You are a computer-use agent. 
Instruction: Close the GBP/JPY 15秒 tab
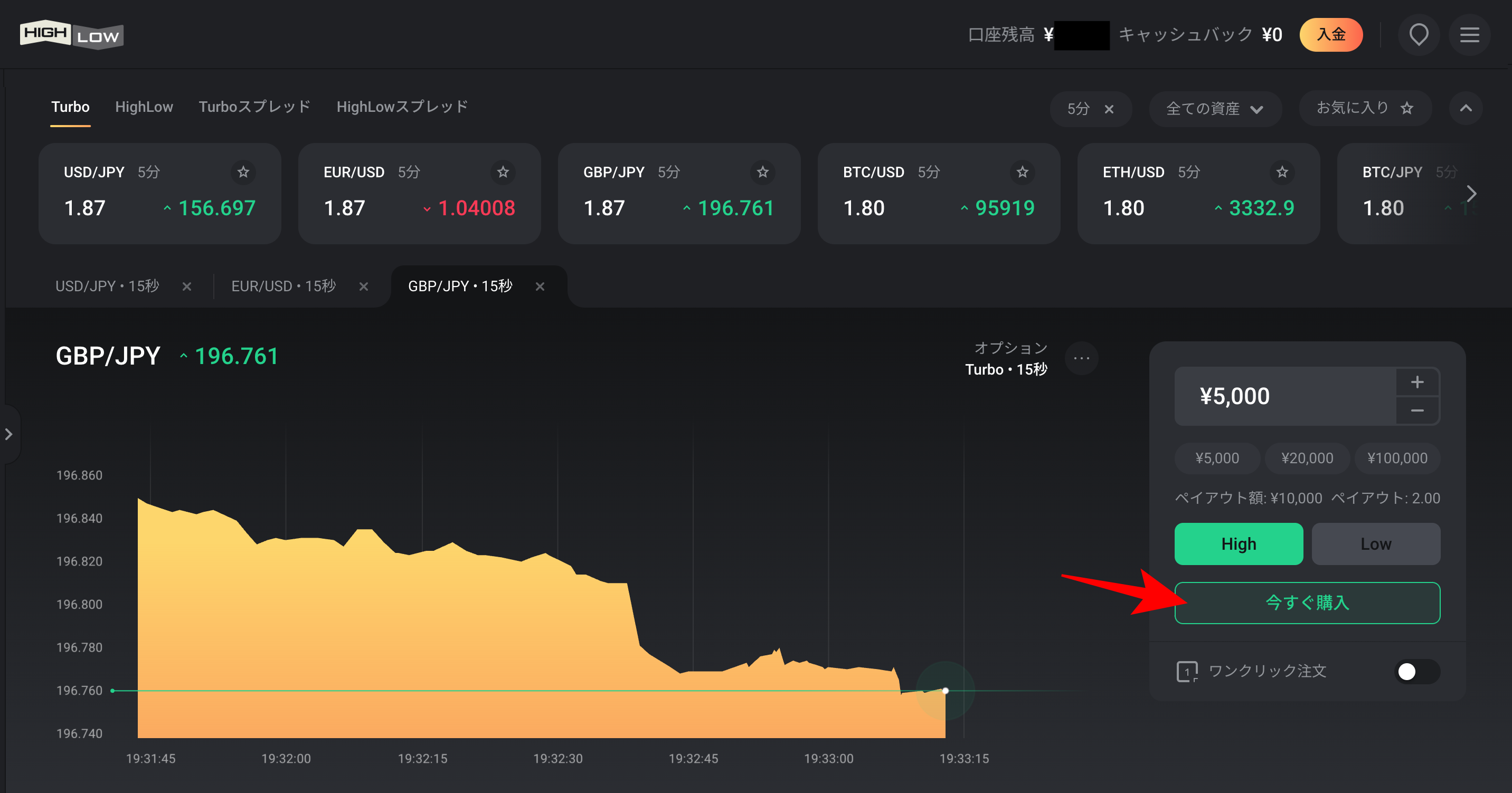coord(540,286)
